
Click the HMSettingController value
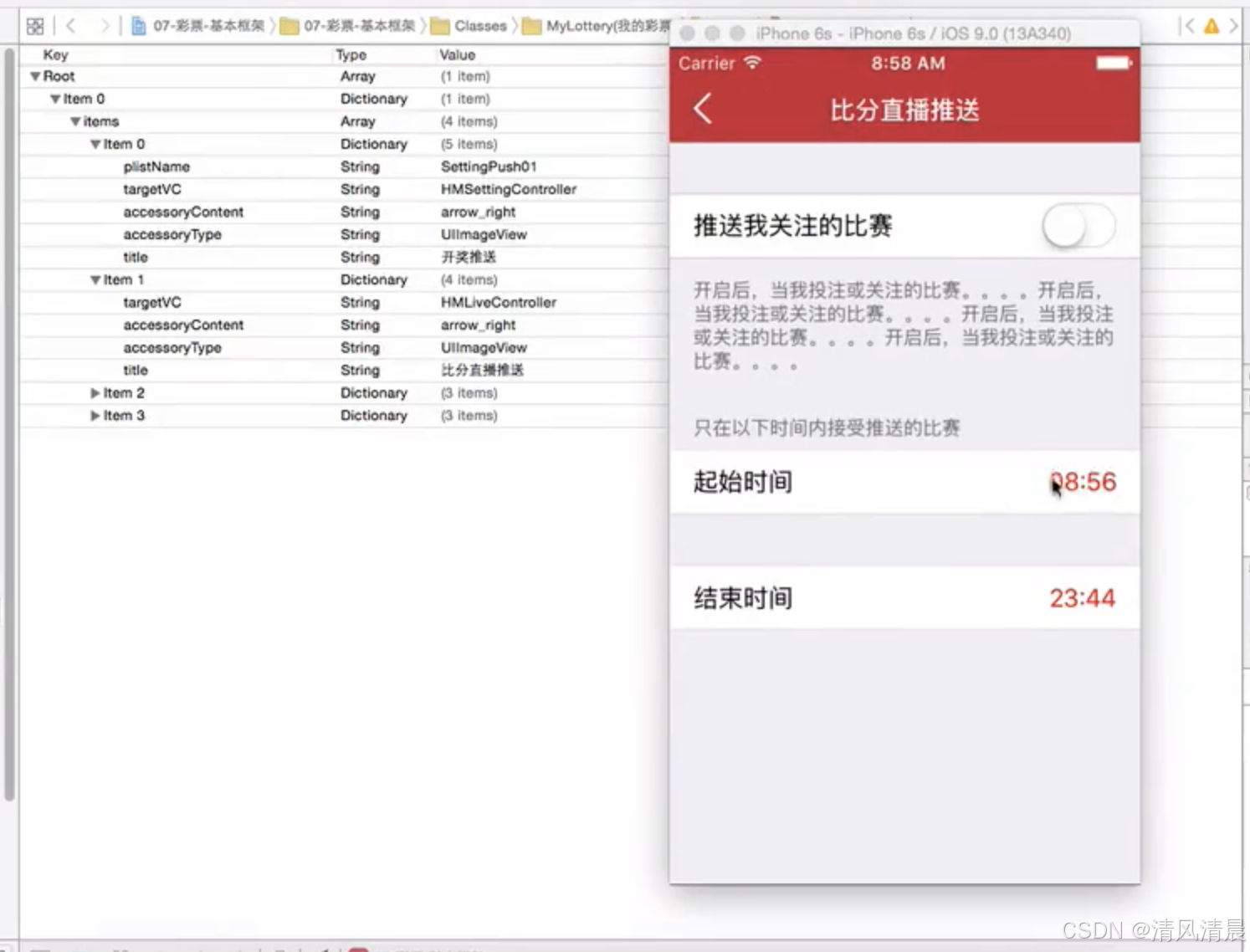pyautogui.click(x=509, y=189)
